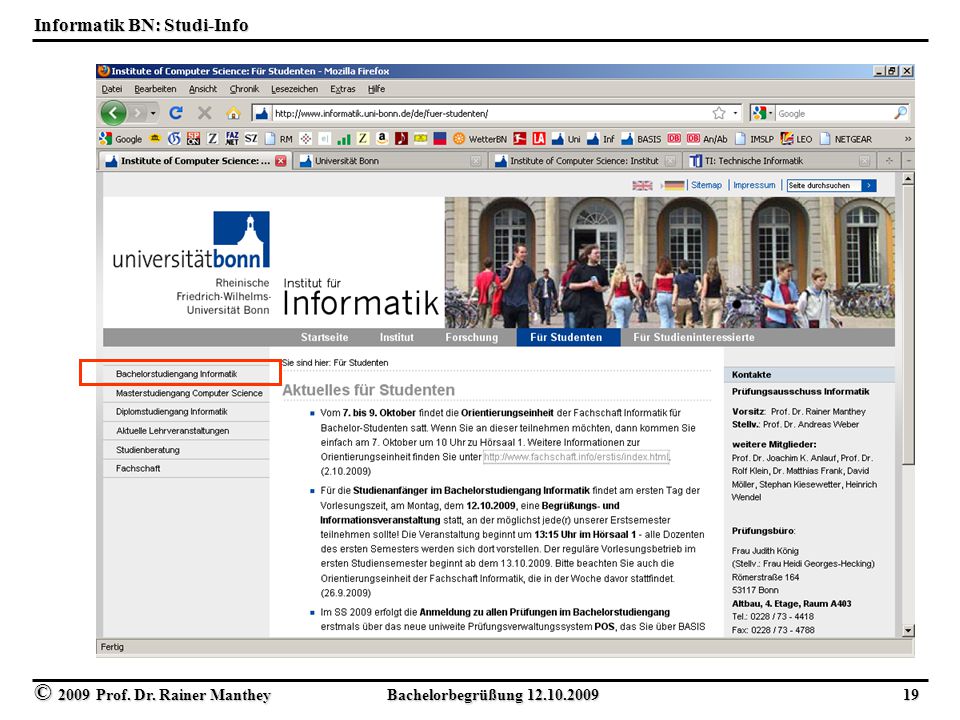960x720 pixels.
Task: Bookmark this page with the star icon
Action: tap(719, 113)
